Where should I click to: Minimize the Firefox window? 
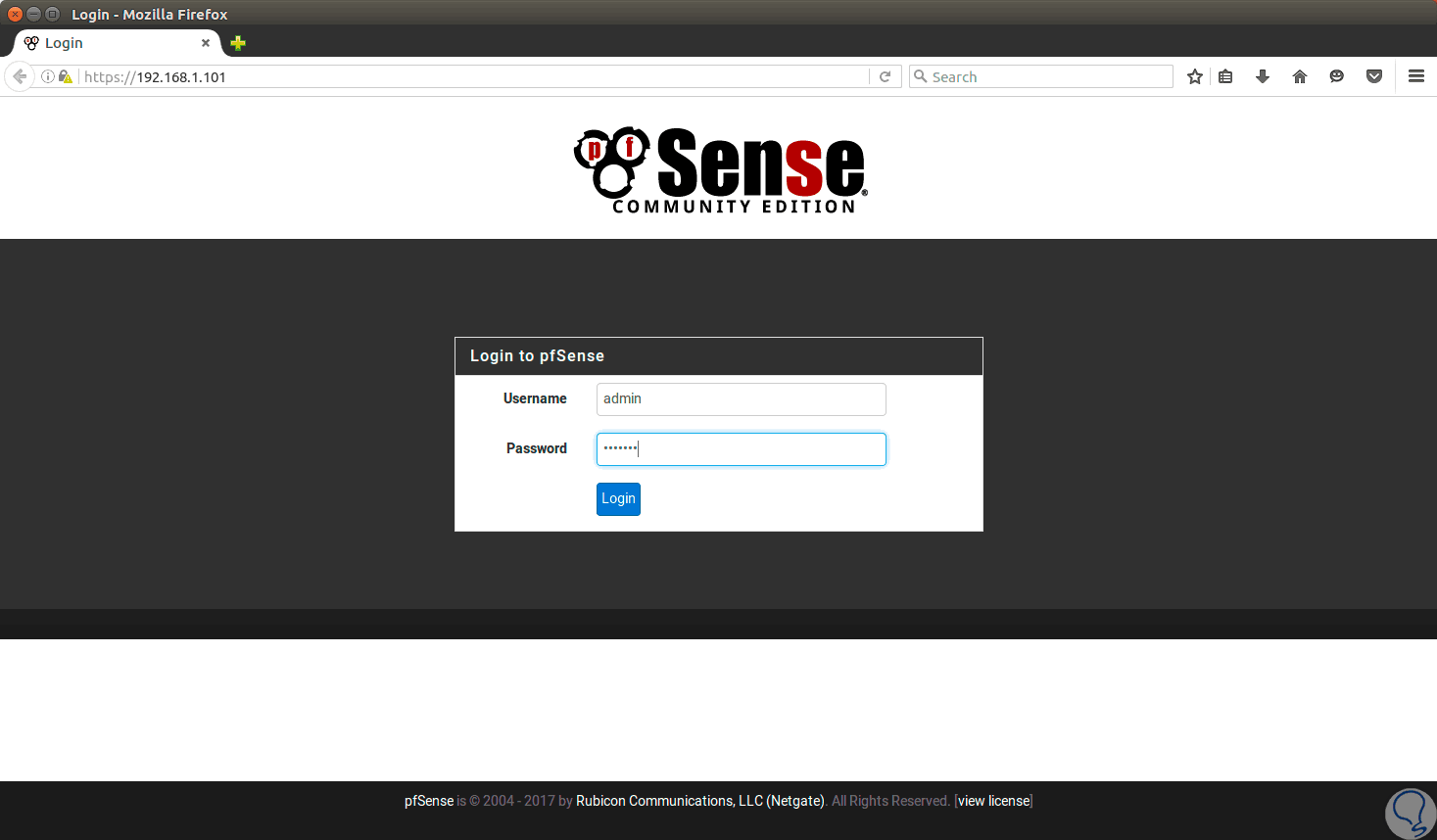(x=33, y=14)
